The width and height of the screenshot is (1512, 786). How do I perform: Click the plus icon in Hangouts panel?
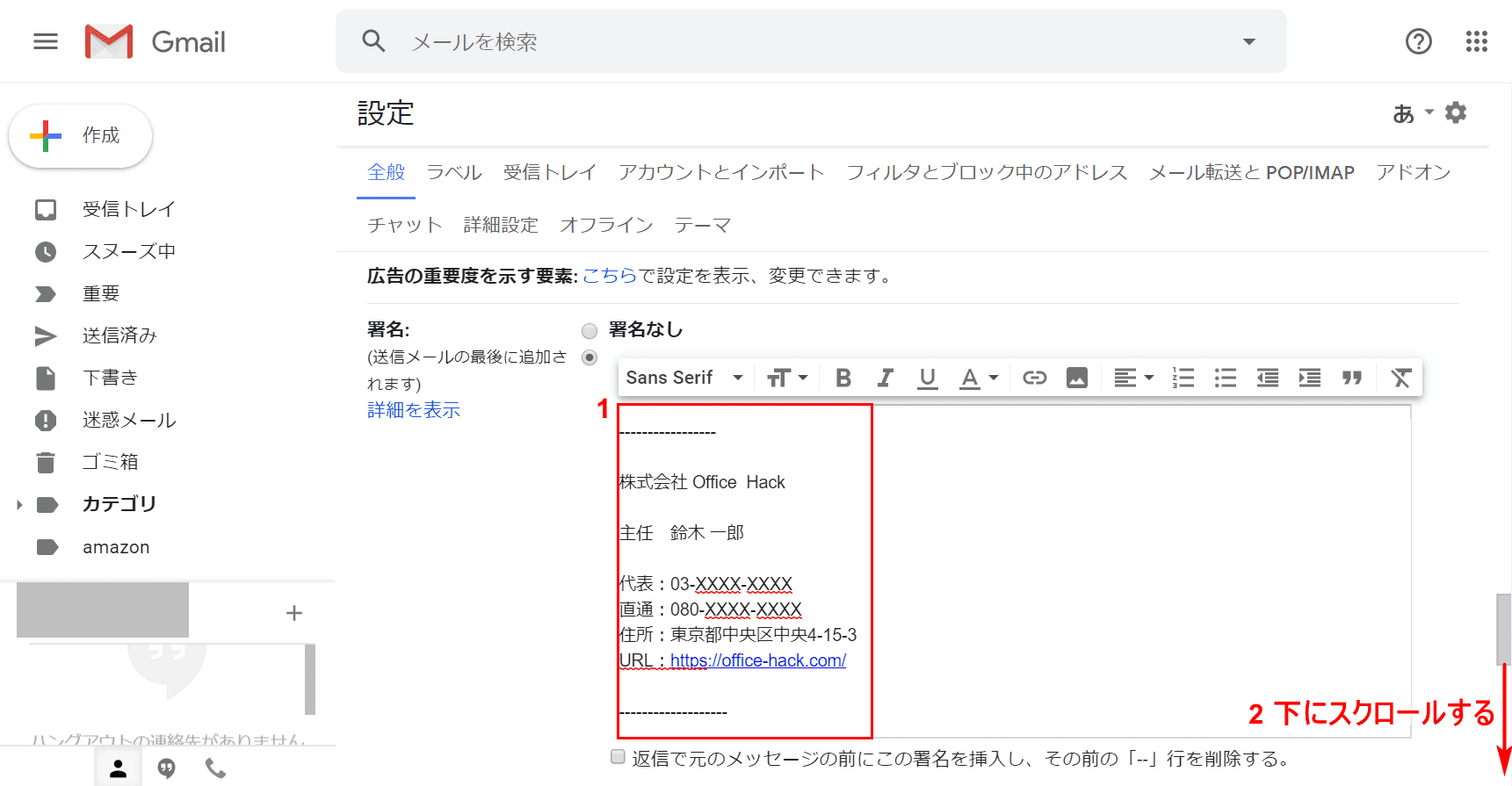coord(294,613)
